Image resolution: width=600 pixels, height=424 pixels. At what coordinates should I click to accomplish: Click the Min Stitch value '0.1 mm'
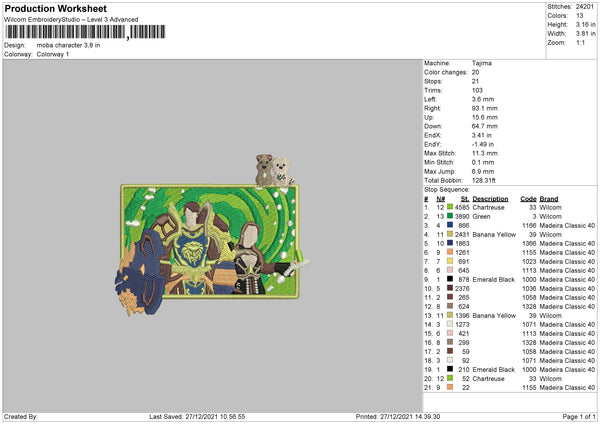[x=483, y=162]
